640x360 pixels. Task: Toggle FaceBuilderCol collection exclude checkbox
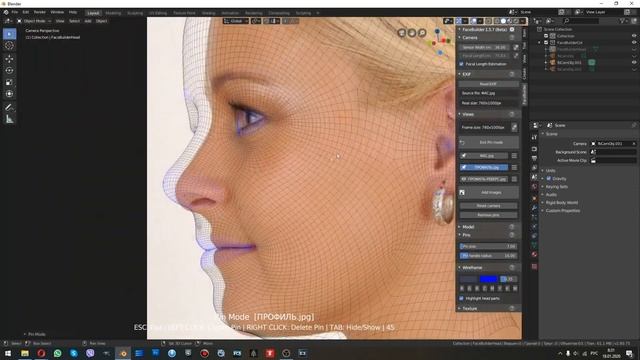(x=546, y=42)
